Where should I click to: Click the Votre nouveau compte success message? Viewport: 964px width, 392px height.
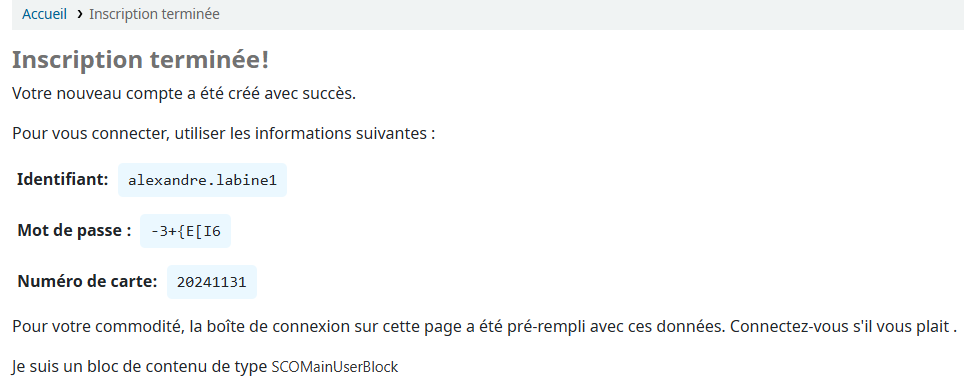click(184, 94)
